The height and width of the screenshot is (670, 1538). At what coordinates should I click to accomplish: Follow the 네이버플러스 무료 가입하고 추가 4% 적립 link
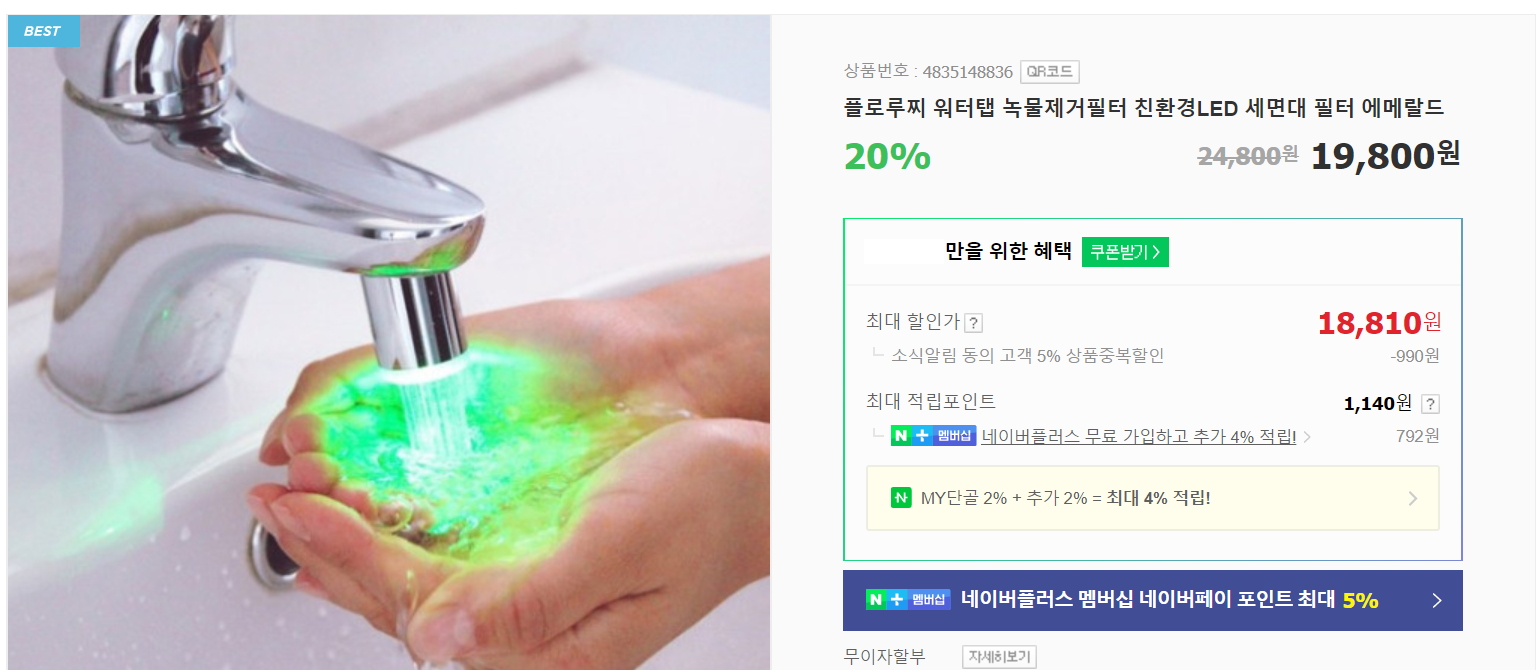(1139, 437)
